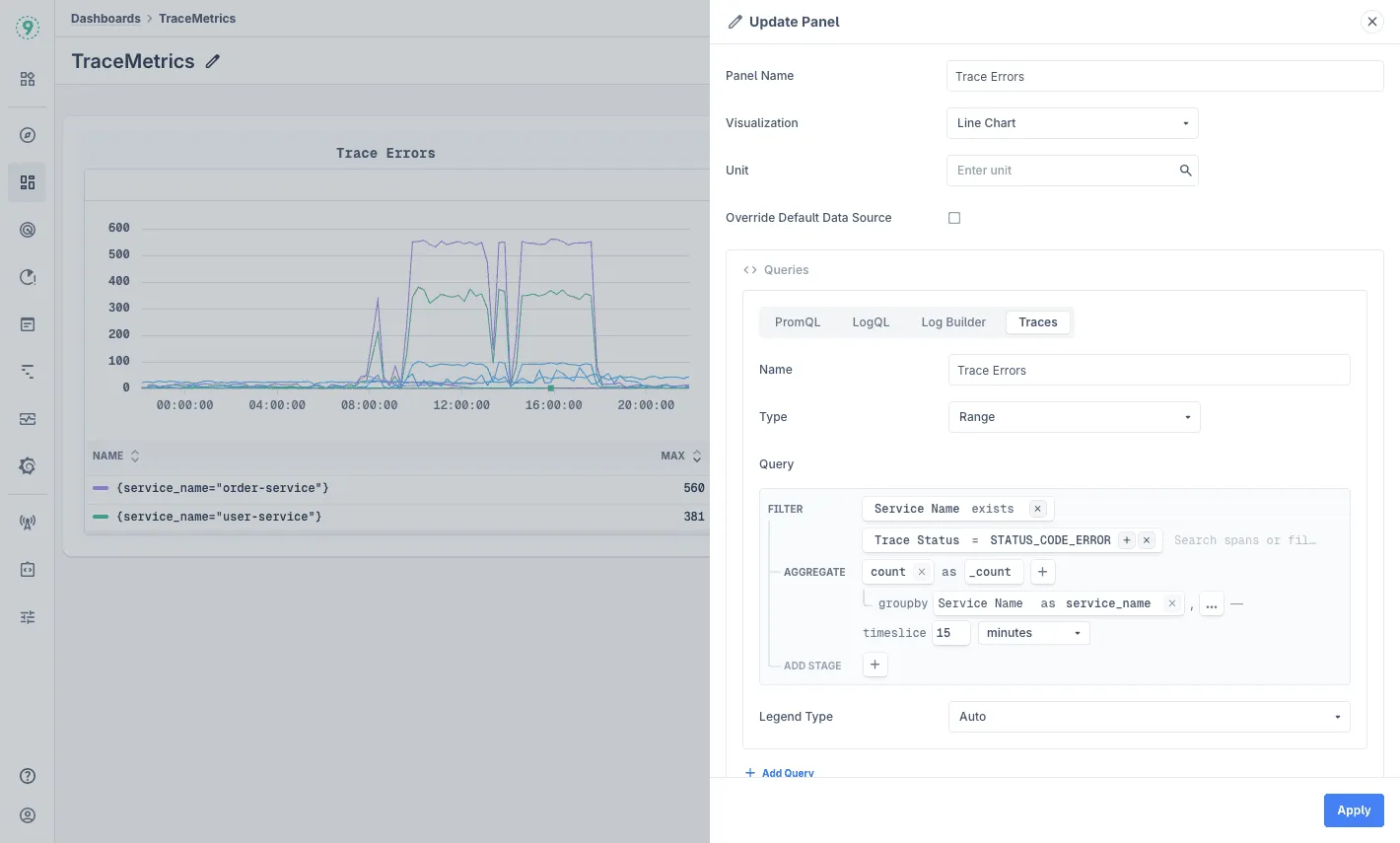
Task: Click the max value 560 cell
Action: point(694,488)
